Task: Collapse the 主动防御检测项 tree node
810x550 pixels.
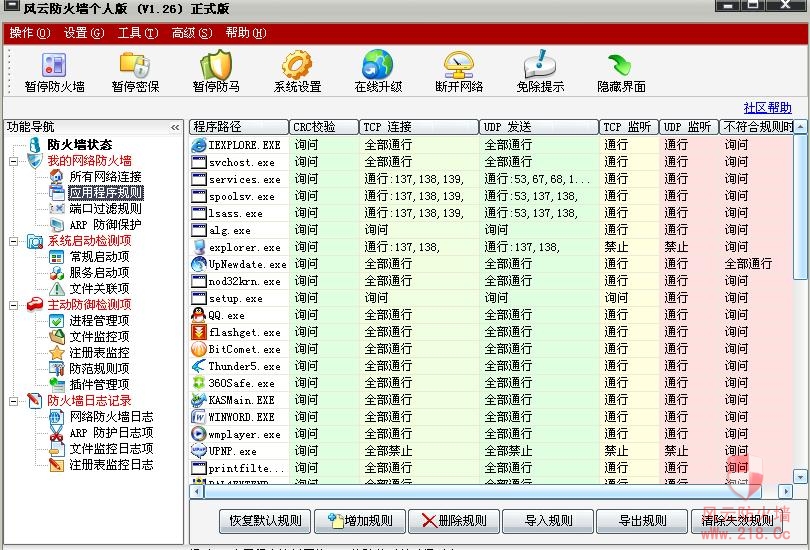Action: 13,305
